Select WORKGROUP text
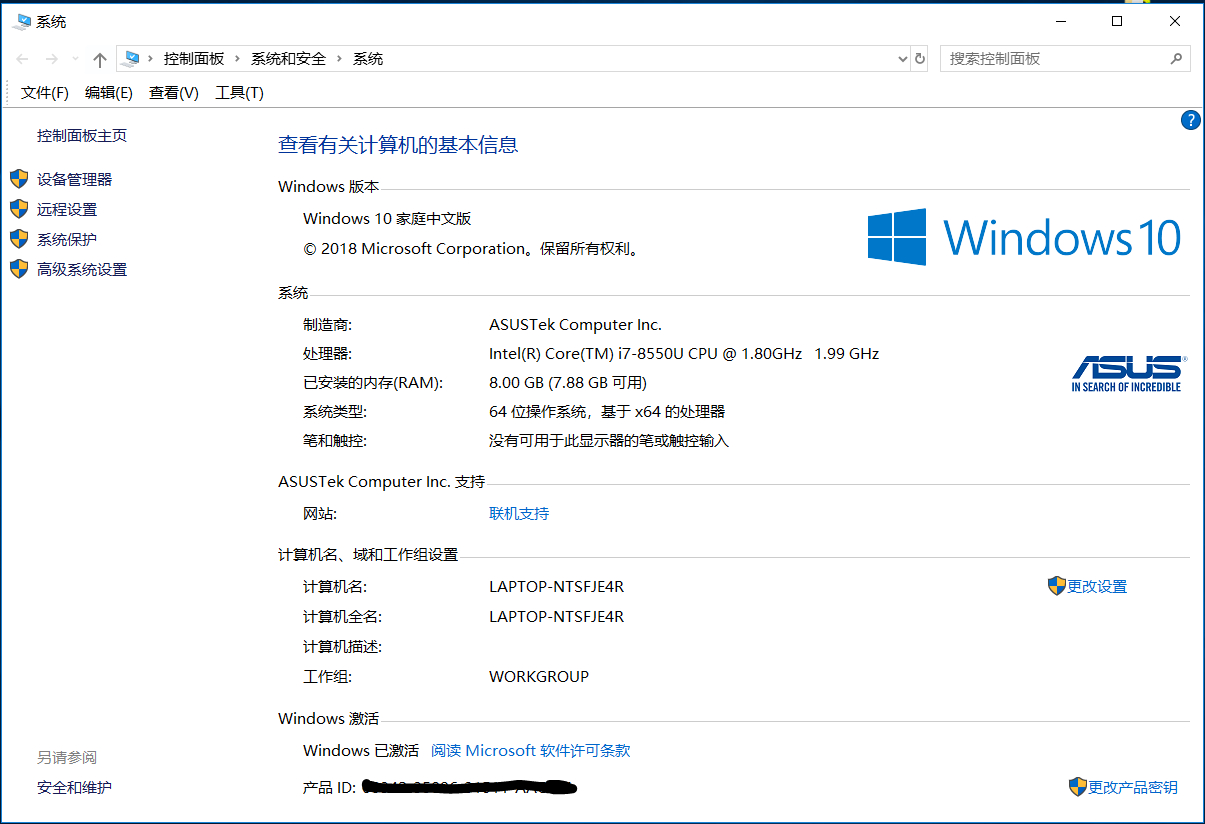This screenshot has width=1205, height=824. (x=539, y=677)
